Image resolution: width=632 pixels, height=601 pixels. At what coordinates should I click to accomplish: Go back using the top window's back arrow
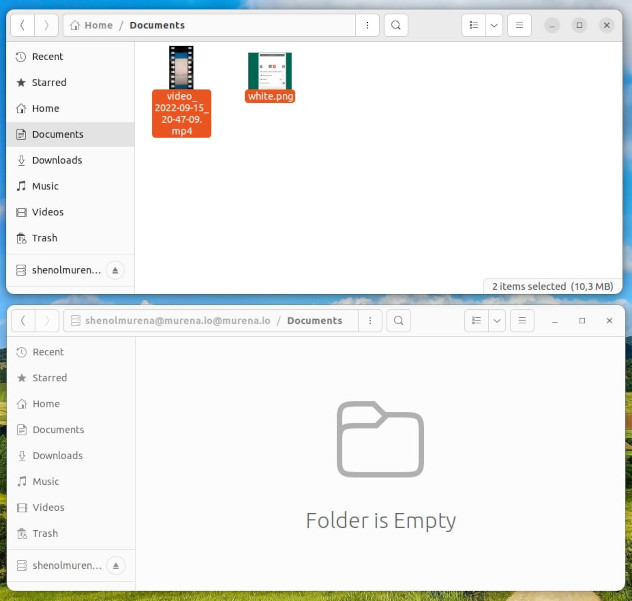(x=23, y=25)
